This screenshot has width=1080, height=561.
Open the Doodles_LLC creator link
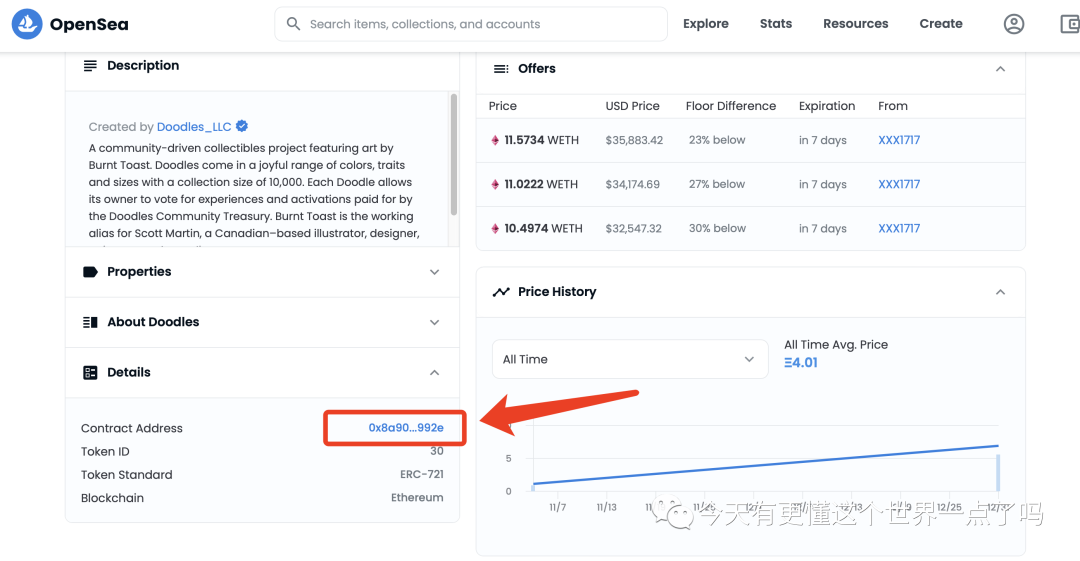click(x=194, y=127)
